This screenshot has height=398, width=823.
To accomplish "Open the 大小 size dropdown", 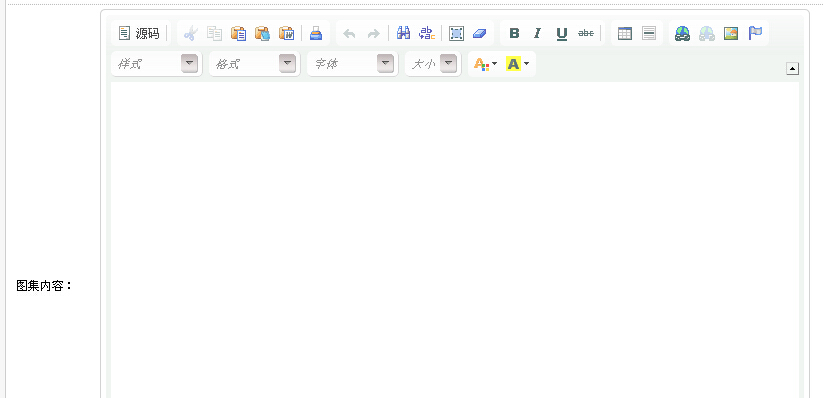I will pos(433,64).
